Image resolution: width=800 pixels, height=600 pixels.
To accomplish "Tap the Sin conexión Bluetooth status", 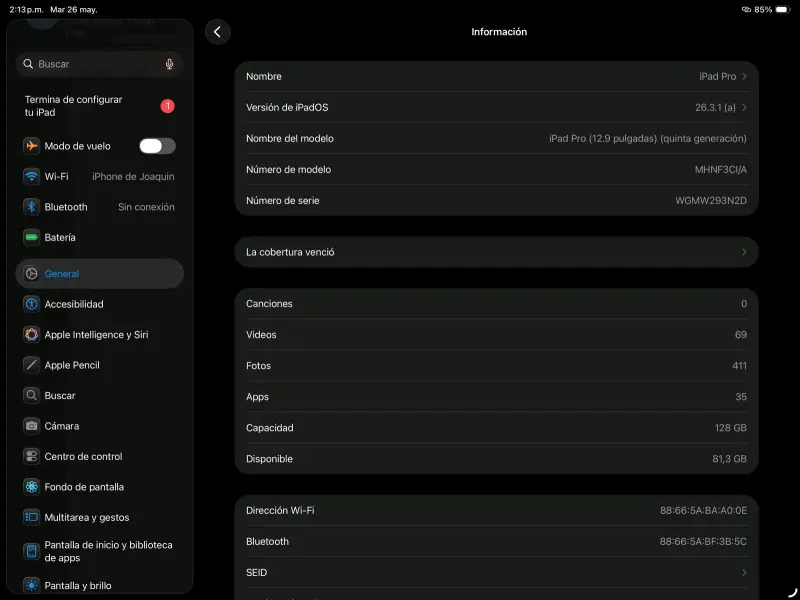I will point(146,207).
